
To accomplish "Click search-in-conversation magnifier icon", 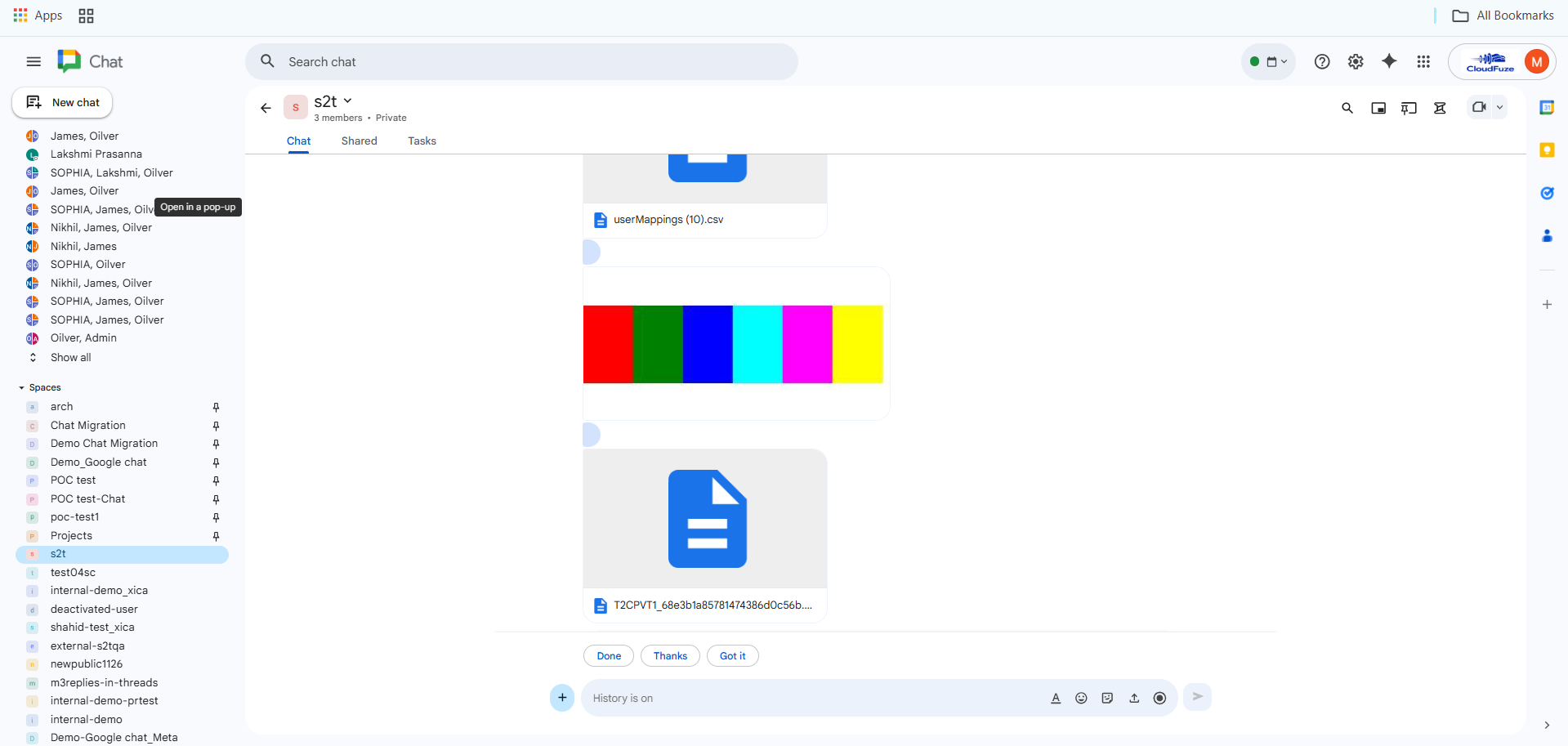I will pyautogui.click(x=1347, y=108).
